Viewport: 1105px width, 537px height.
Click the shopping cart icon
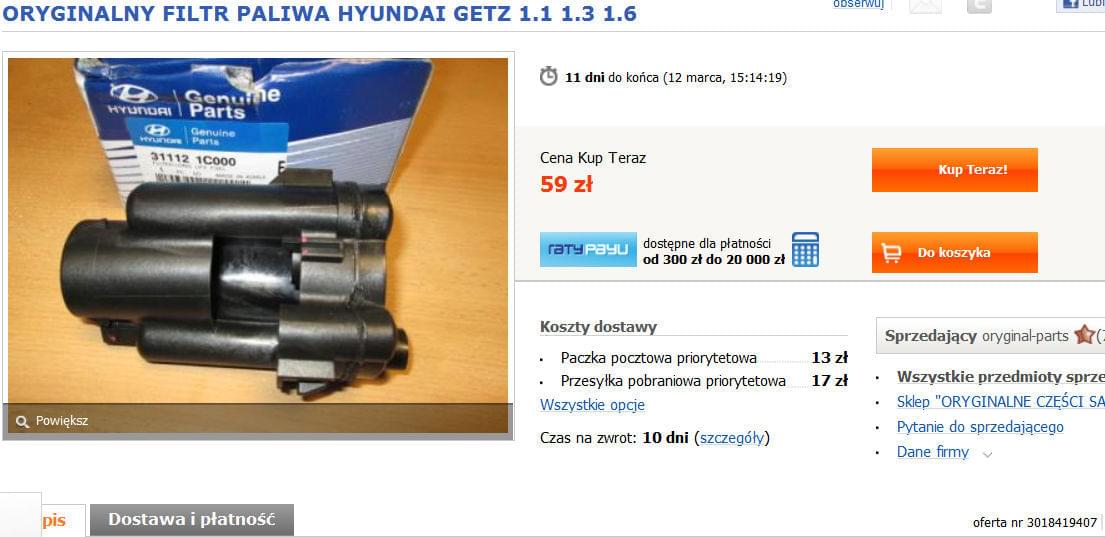891,252
